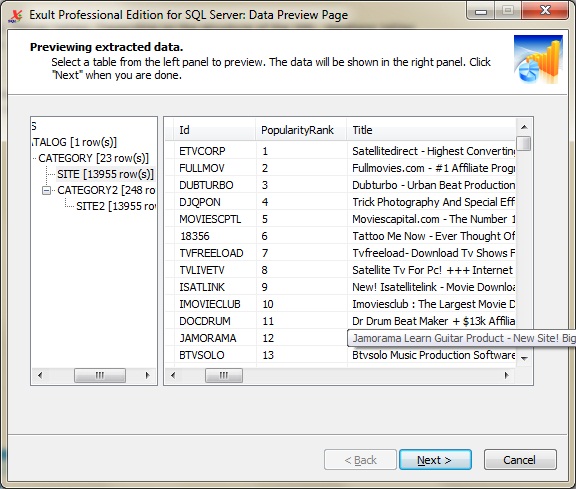Select the TVLIVETV cell

tap(215, 270)
